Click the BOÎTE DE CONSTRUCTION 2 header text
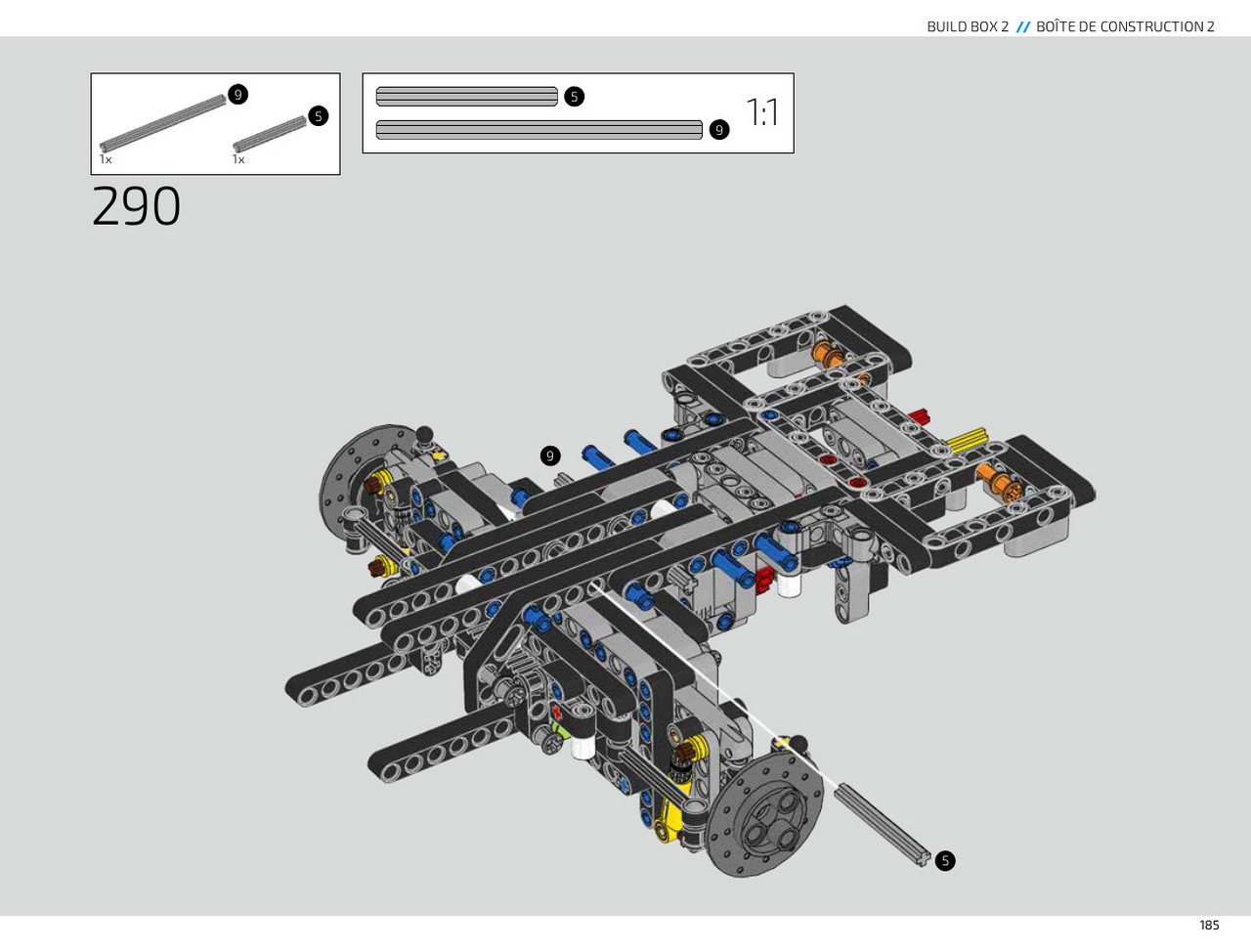Screen dimensions: 1251x952 1125,26
